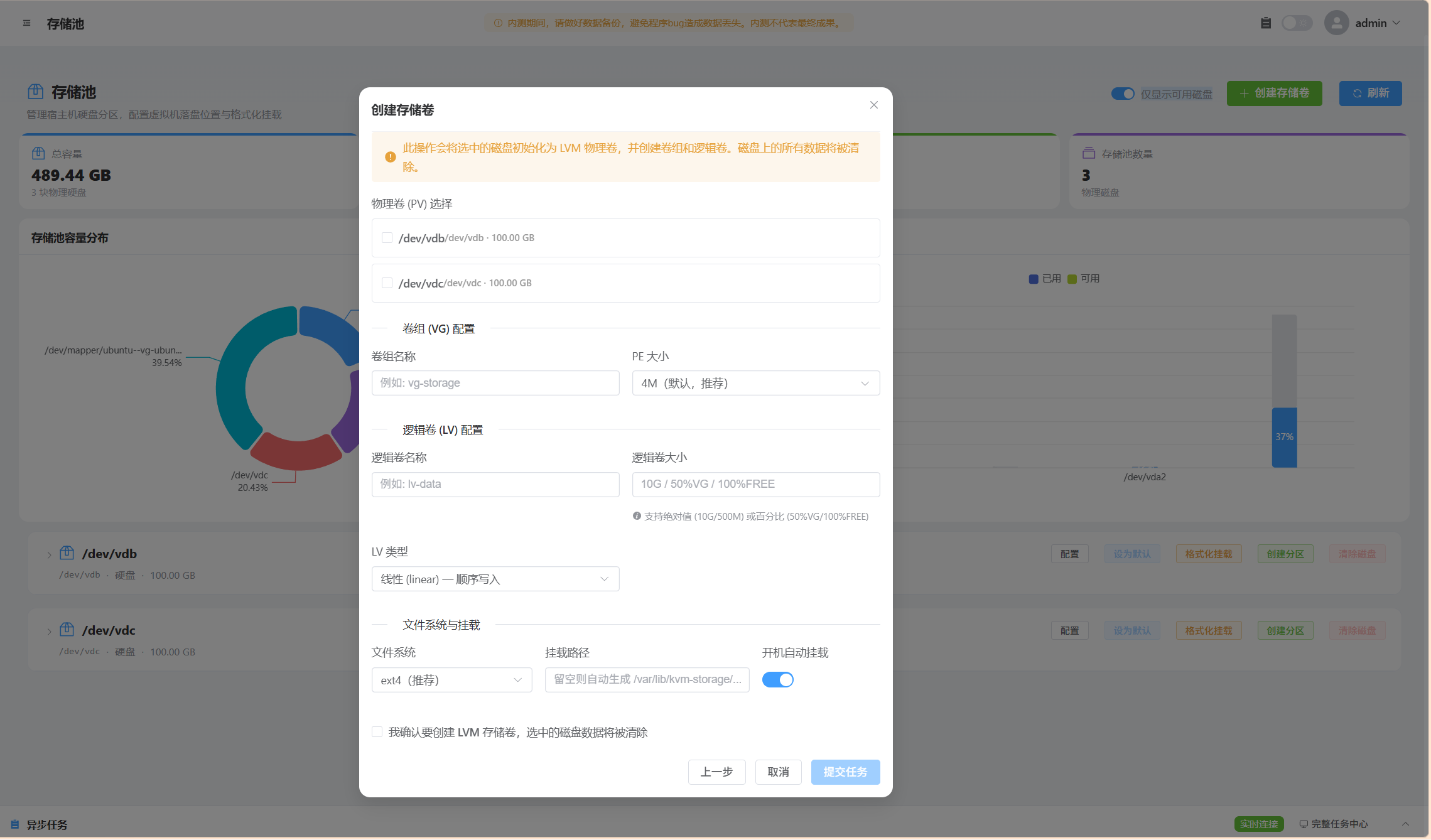Click the 取消 cancel button

[779, 772]
